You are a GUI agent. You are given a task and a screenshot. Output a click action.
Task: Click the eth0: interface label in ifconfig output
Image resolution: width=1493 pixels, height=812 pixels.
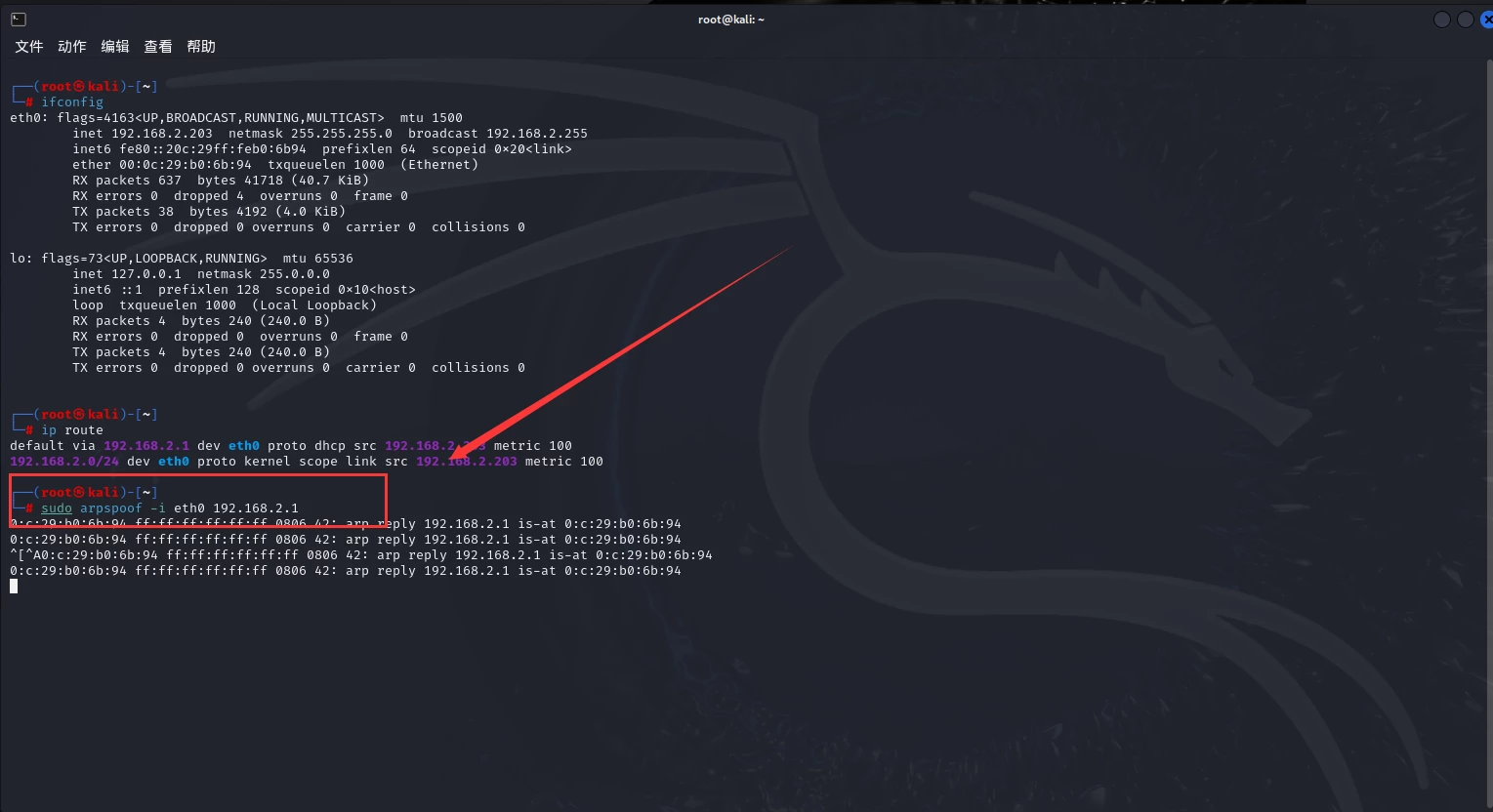click(29, 118)
